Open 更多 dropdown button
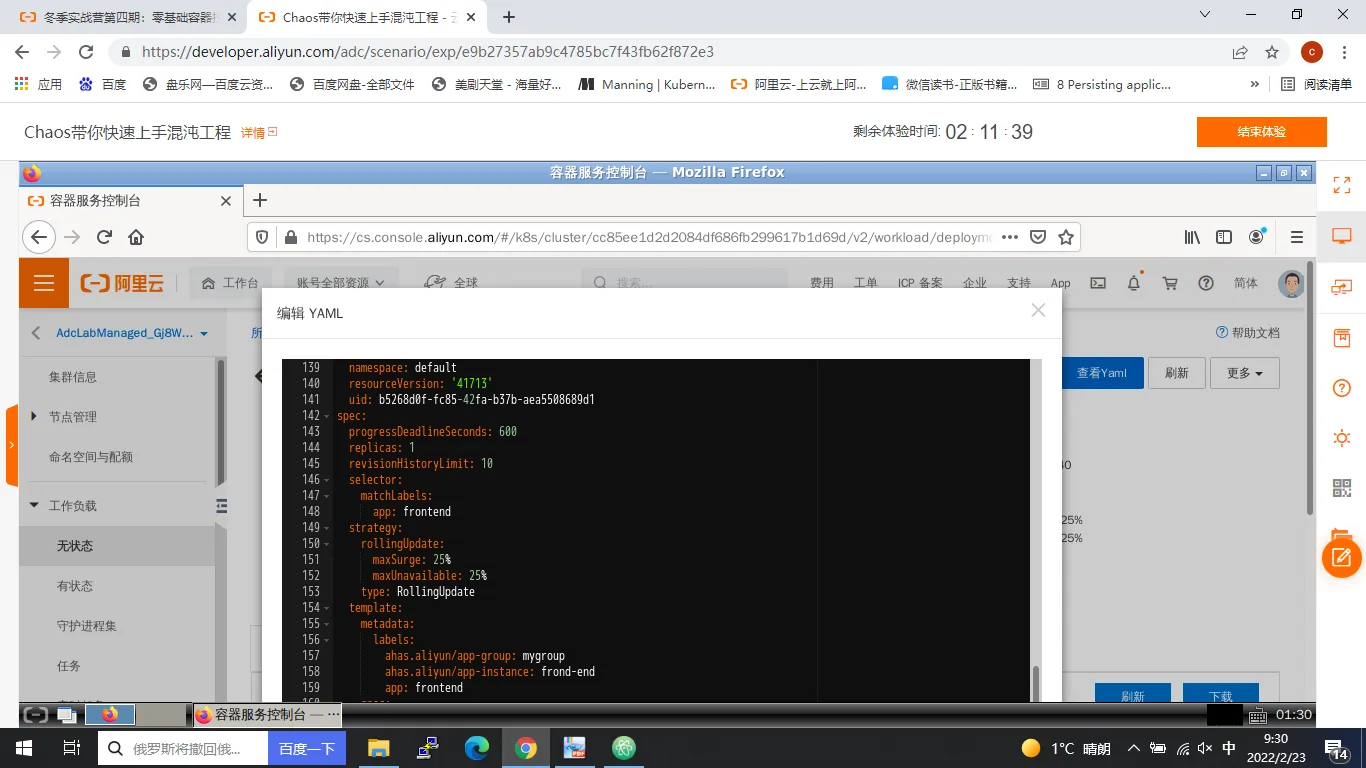This screenshot has height=768, width=1366. click(1244, 373)
